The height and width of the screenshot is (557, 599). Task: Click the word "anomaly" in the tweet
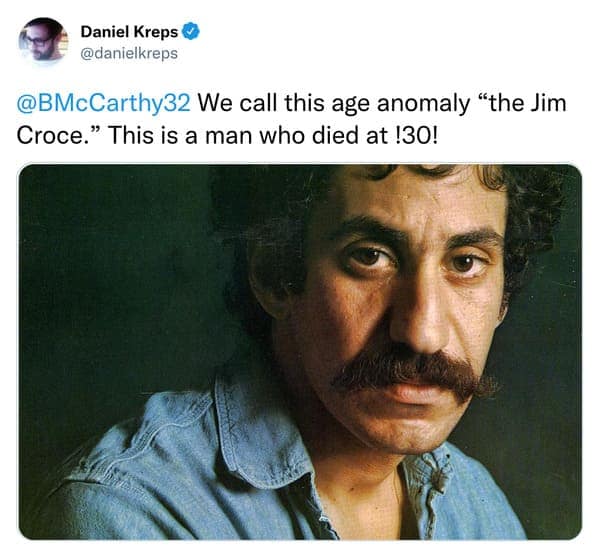[x=423, y=104]
